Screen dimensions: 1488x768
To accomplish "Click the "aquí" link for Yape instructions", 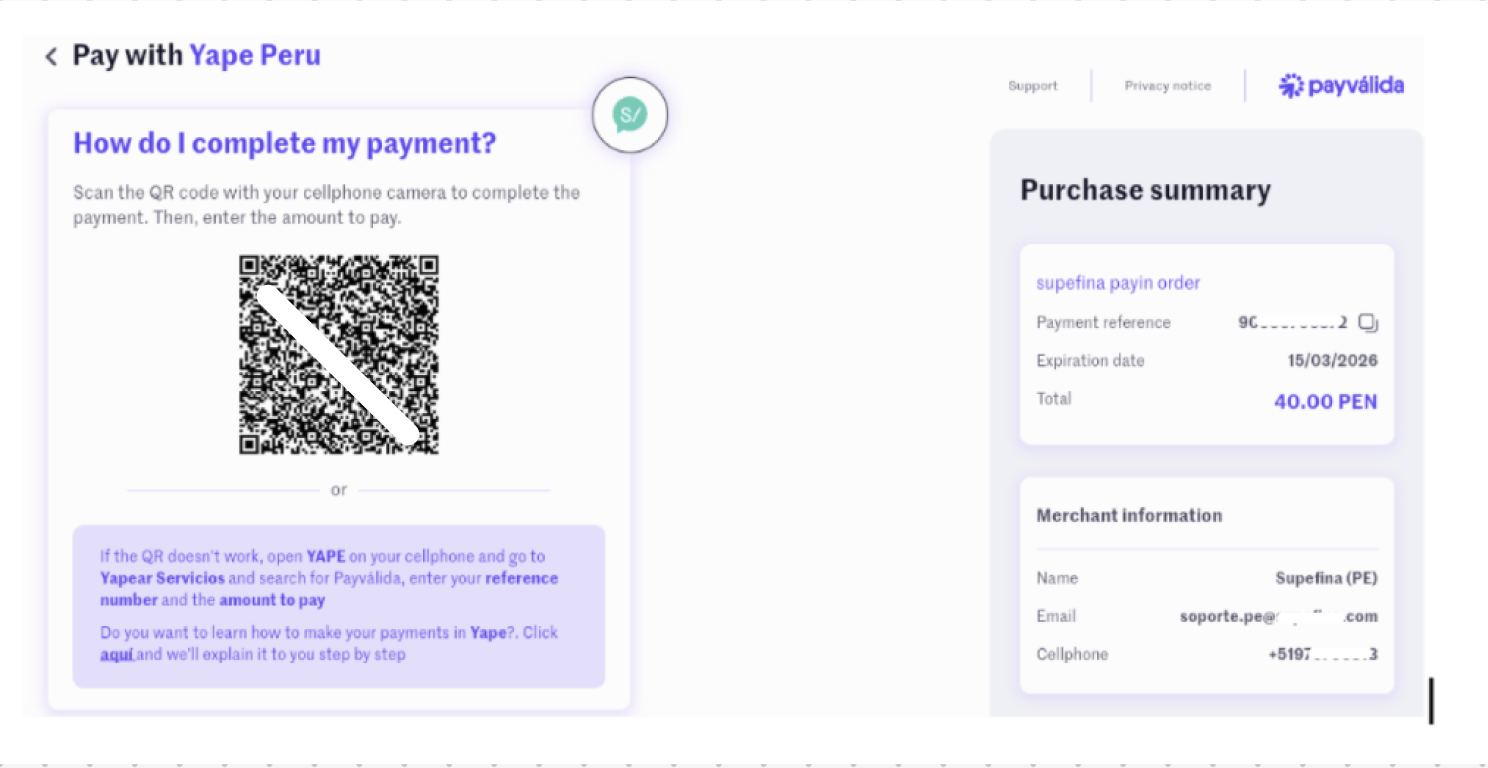I will point(116,655).
